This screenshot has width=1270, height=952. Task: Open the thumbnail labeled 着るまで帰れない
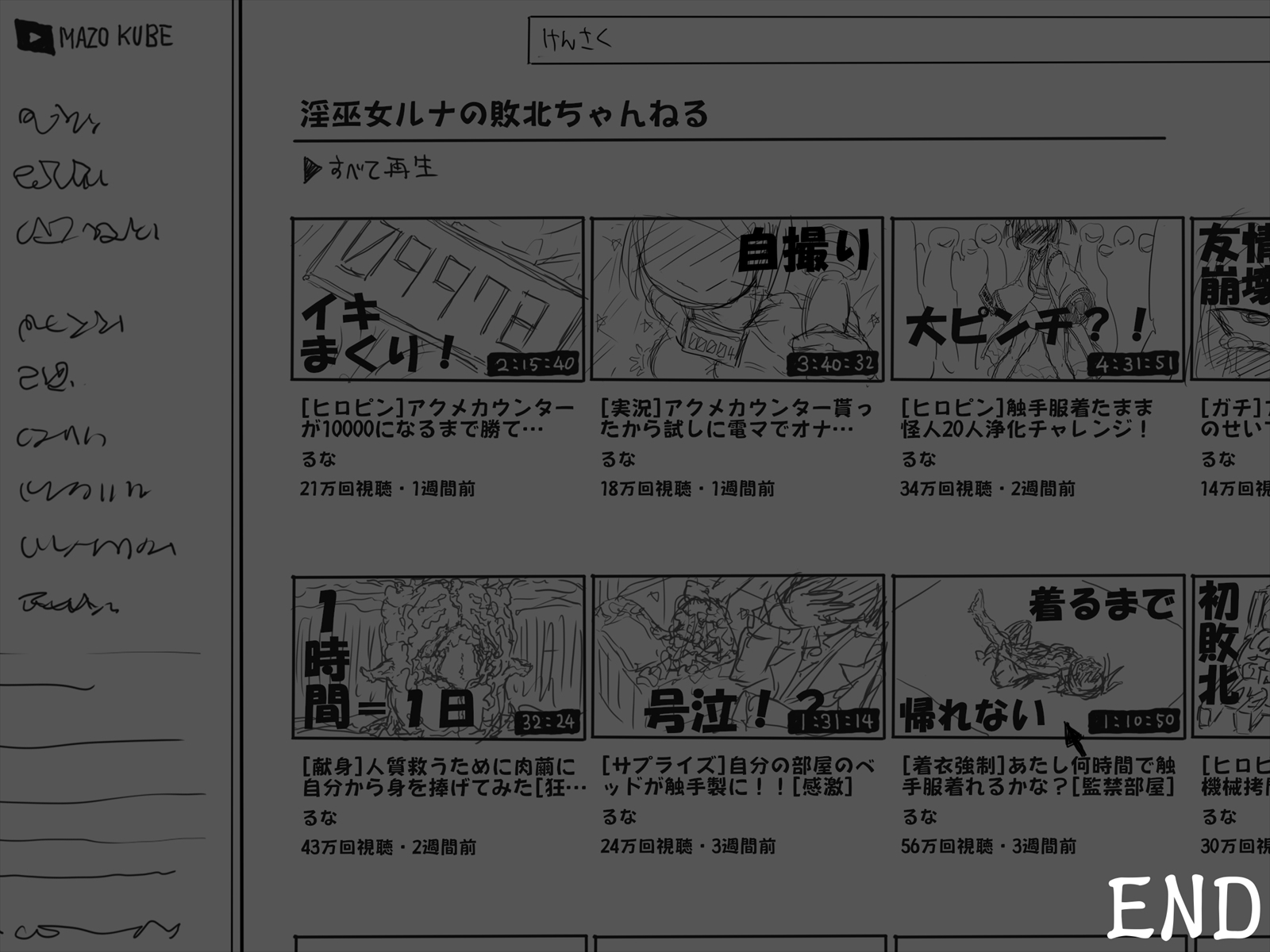(1037, 657)
